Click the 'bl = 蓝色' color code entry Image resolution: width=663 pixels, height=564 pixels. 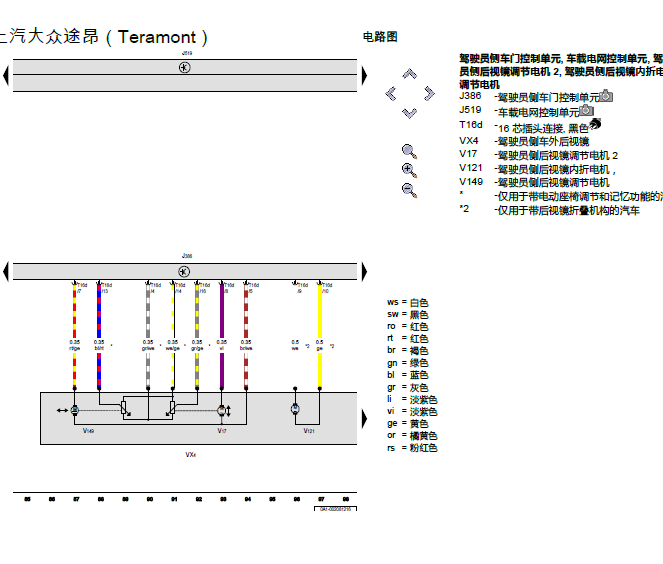point(408,375)
